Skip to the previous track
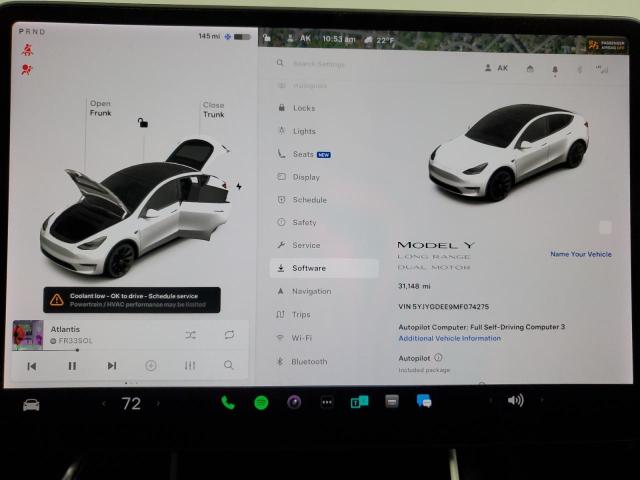Image resolution: width=640 pixels, height=480 pixels. point(32,366)
